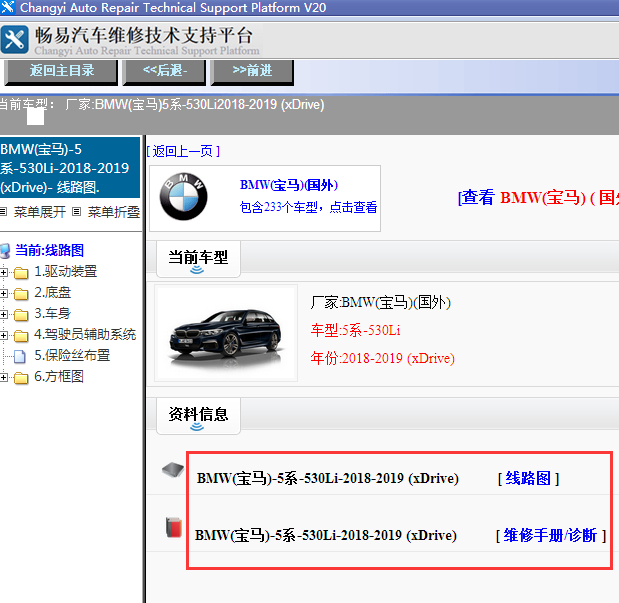This screenshot has width=619, height=603.
Task: Click the folder icon for 2.底盘
Action: (x=21, y=294)
